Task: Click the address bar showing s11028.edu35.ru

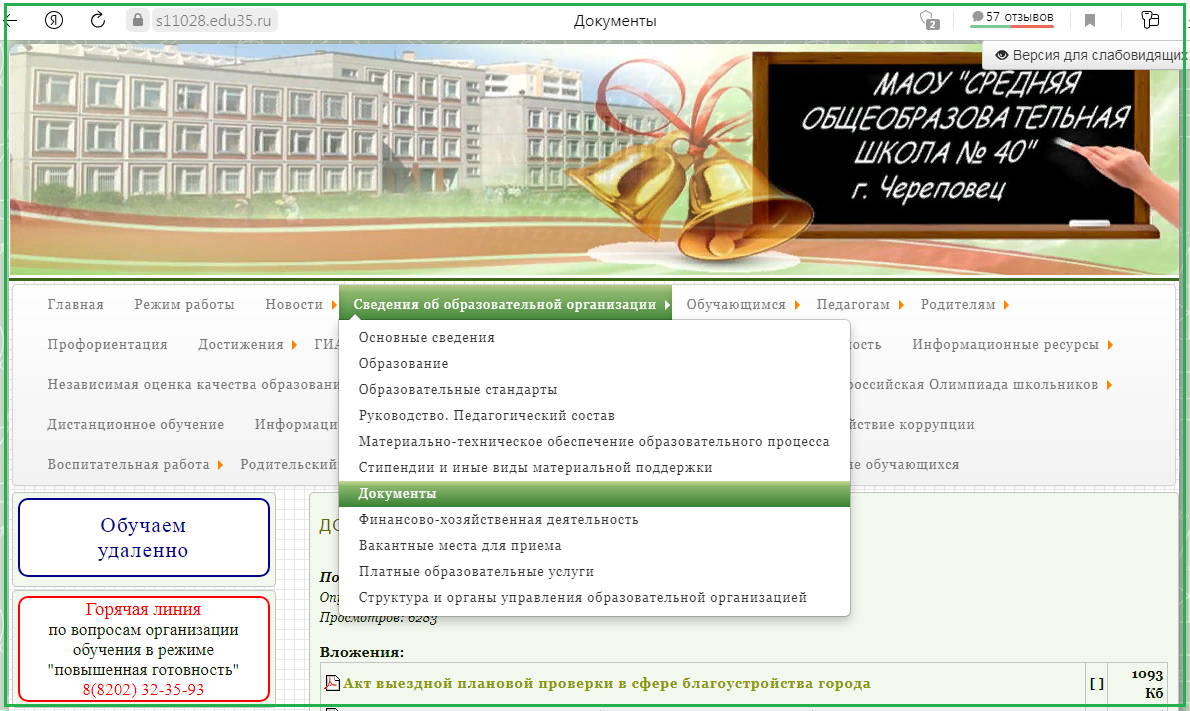Action: point(215,19)
